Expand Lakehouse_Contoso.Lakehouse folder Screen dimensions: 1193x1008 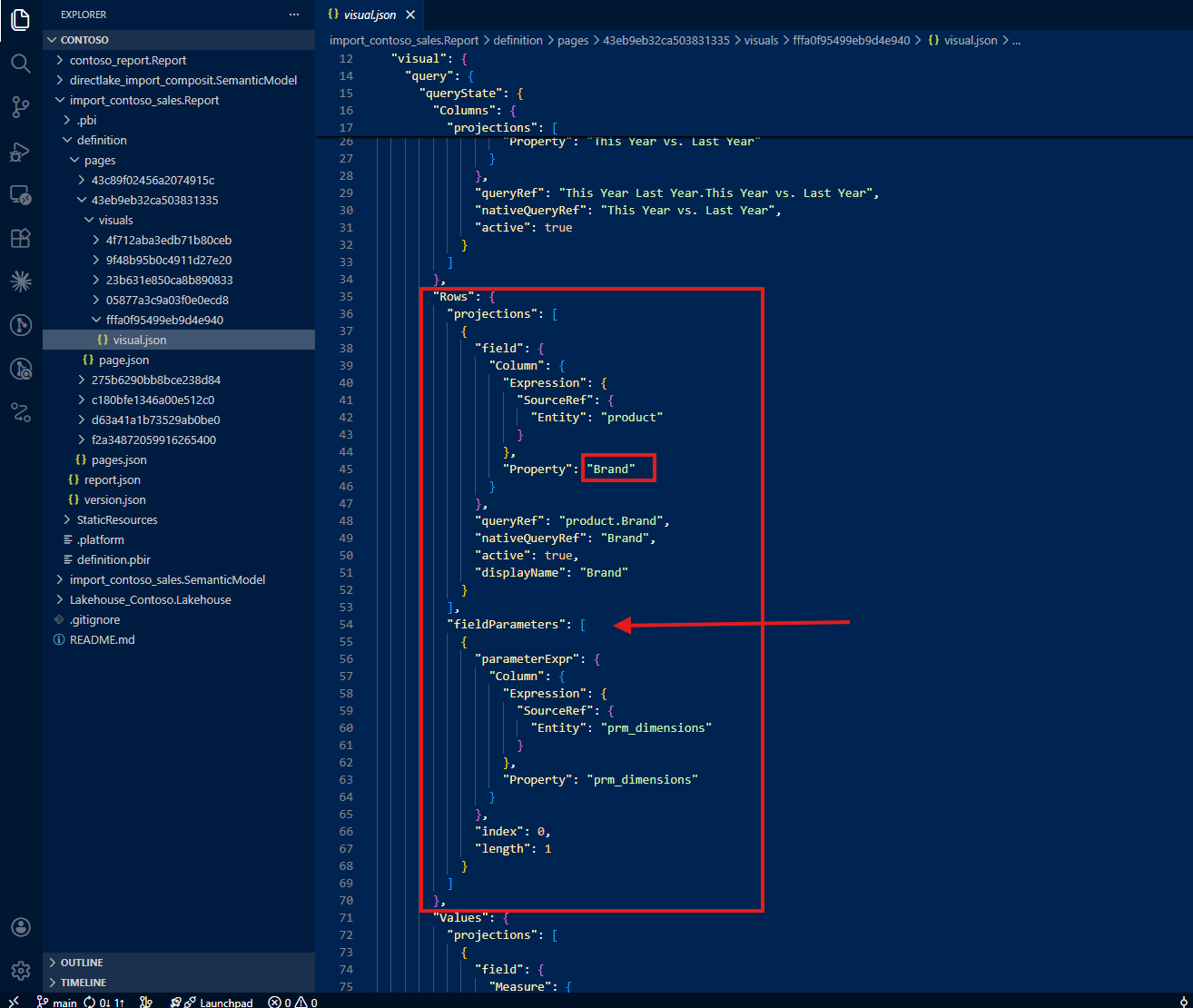coord(179,599)
